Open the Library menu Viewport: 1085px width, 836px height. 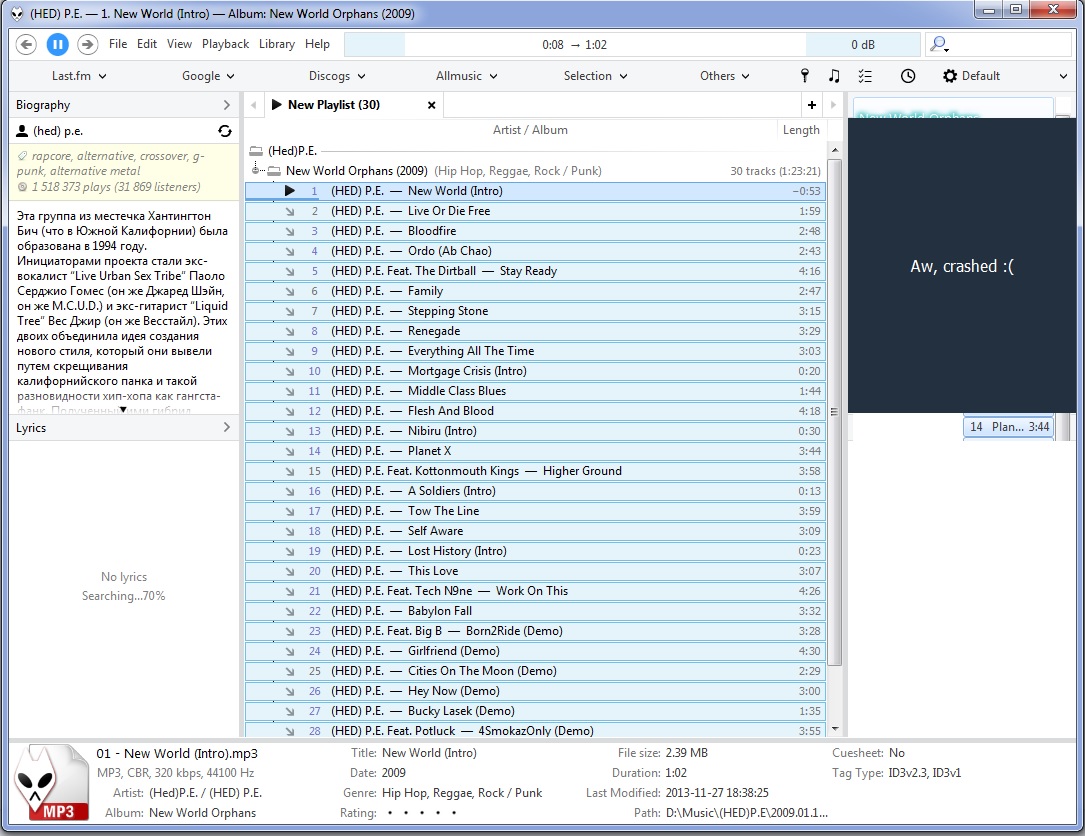[x=276, y=44]
